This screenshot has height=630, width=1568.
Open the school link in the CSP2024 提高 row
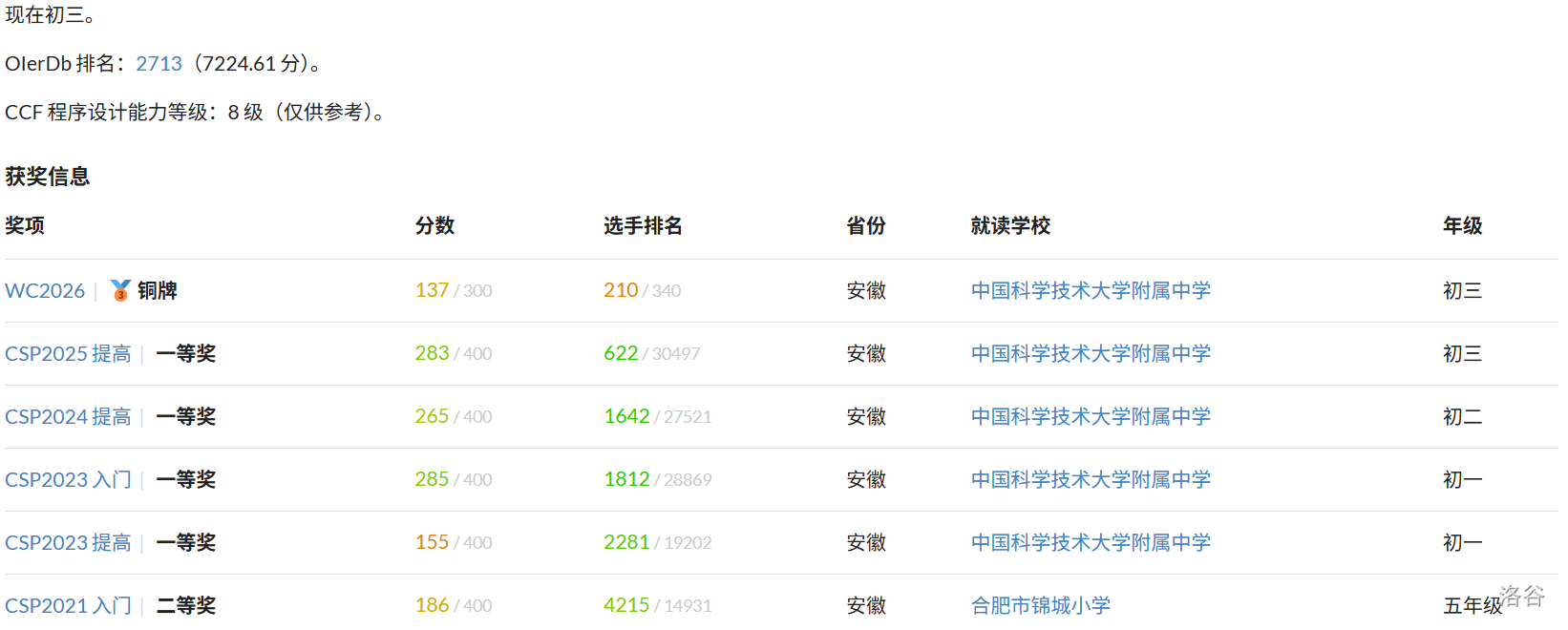click(x=1091, y=416)
